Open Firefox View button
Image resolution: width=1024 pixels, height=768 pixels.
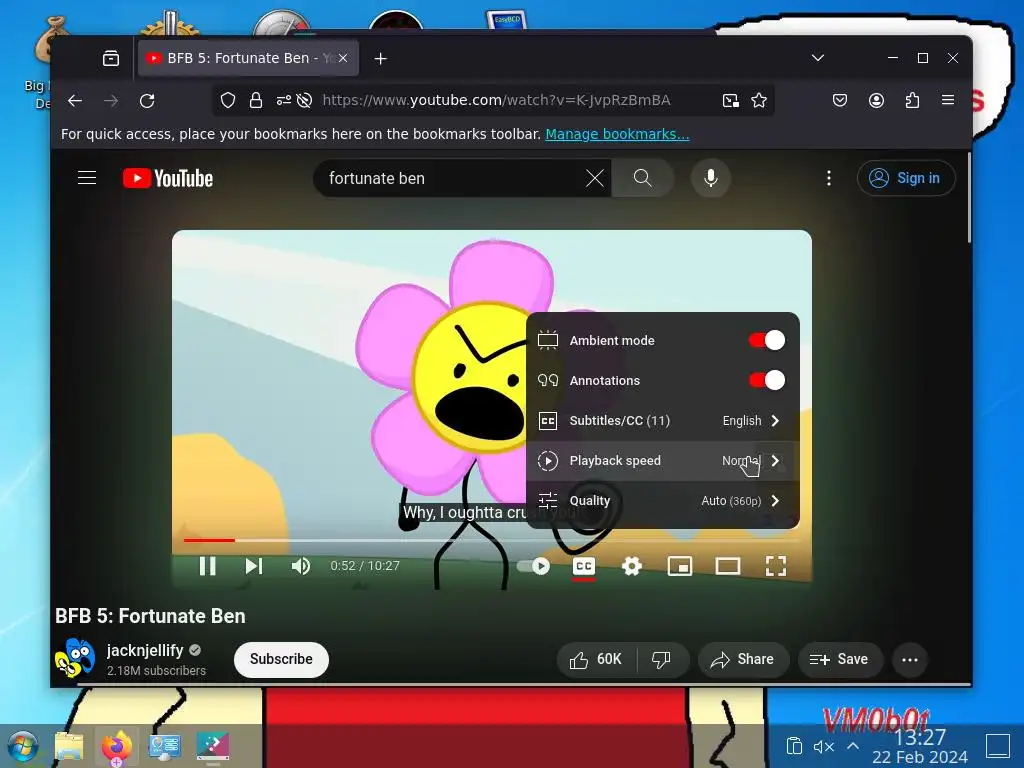[111, 58]
